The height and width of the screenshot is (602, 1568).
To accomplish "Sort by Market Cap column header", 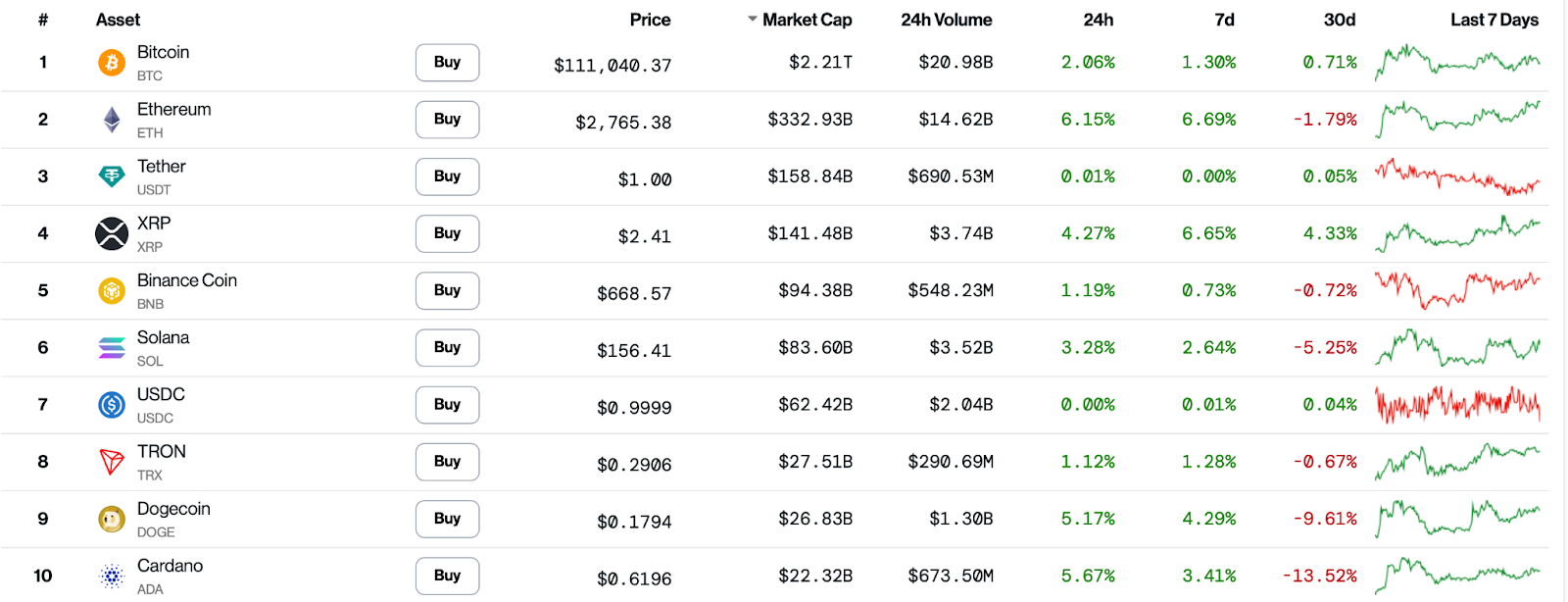I will (806, 20).
